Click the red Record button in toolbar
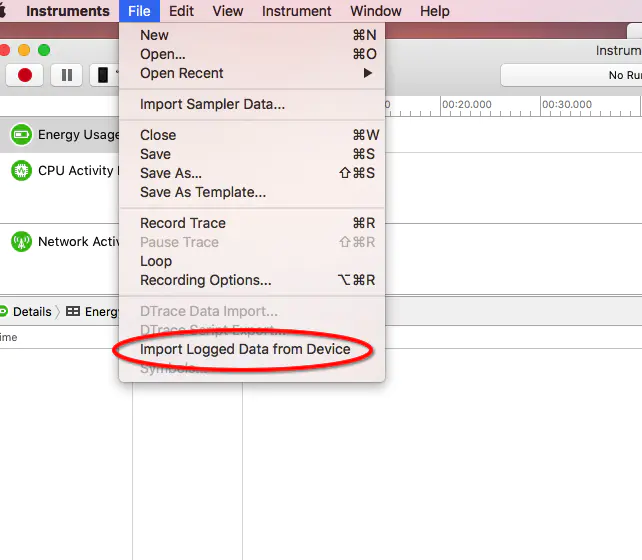 click(x=25, y=75)
